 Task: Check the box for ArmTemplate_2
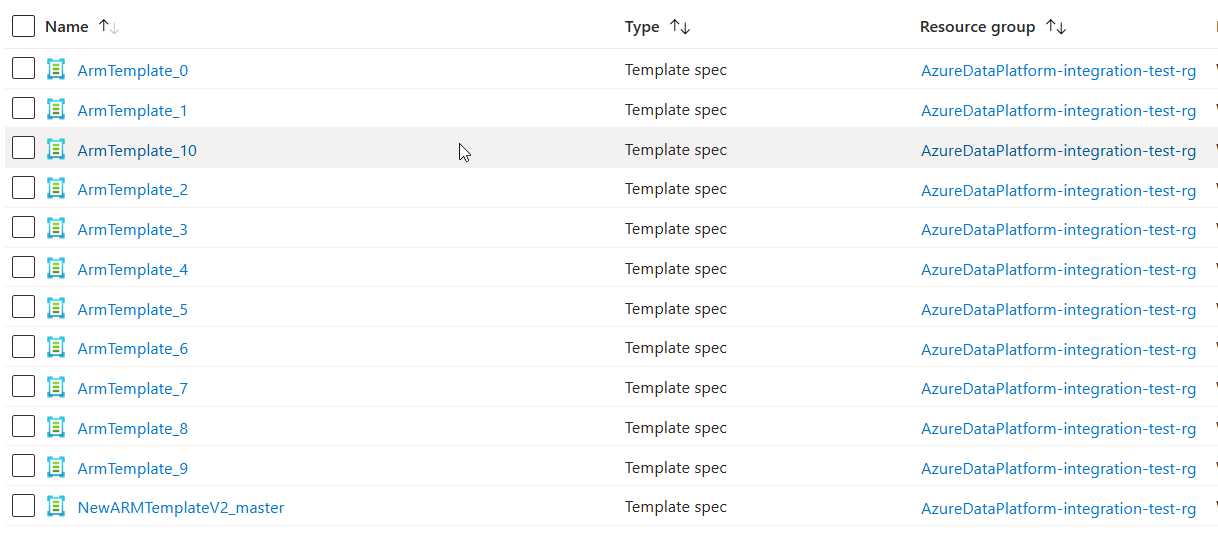click(x=24, y=188)
